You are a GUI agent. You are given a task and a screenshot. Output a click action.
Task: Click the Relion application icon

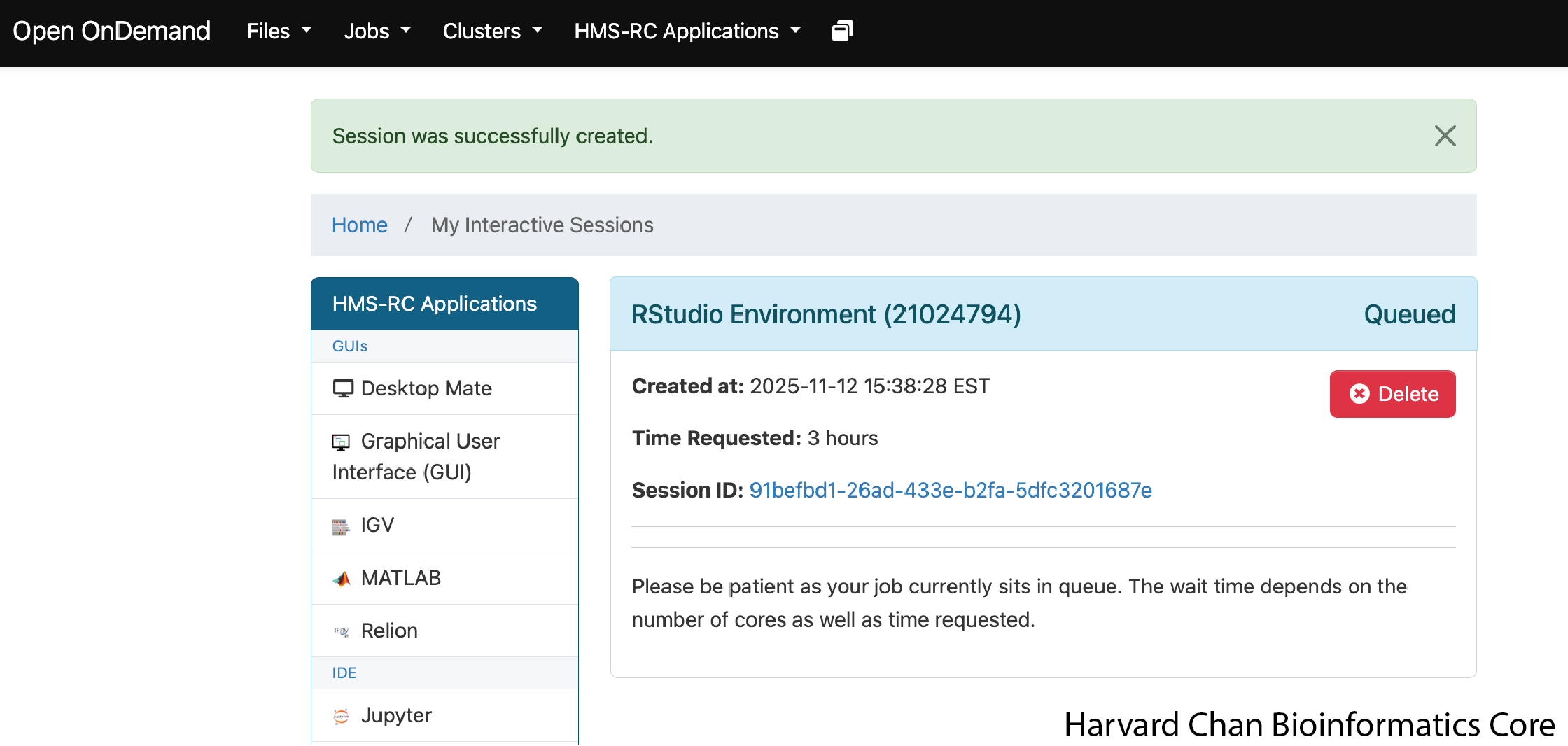tap(342, 631)
